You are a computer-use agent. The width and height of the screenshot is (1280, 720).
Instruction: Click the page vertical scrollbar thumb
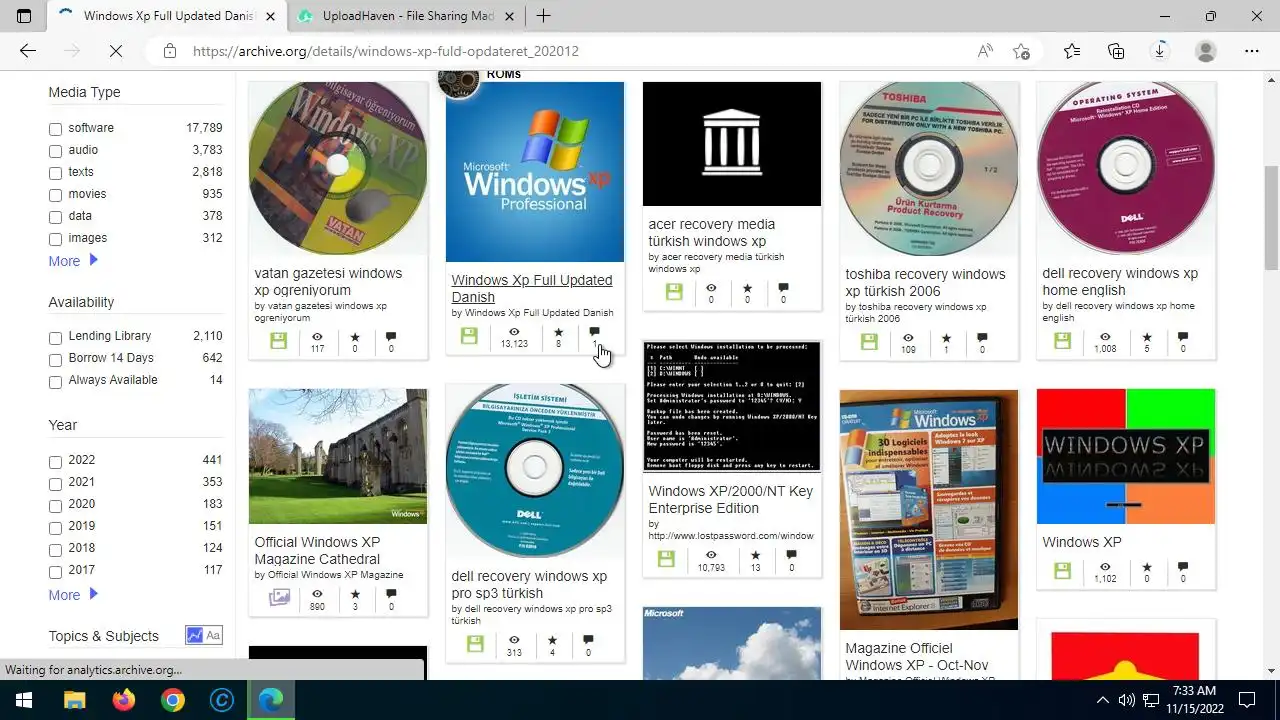[x=1271, y=218]
